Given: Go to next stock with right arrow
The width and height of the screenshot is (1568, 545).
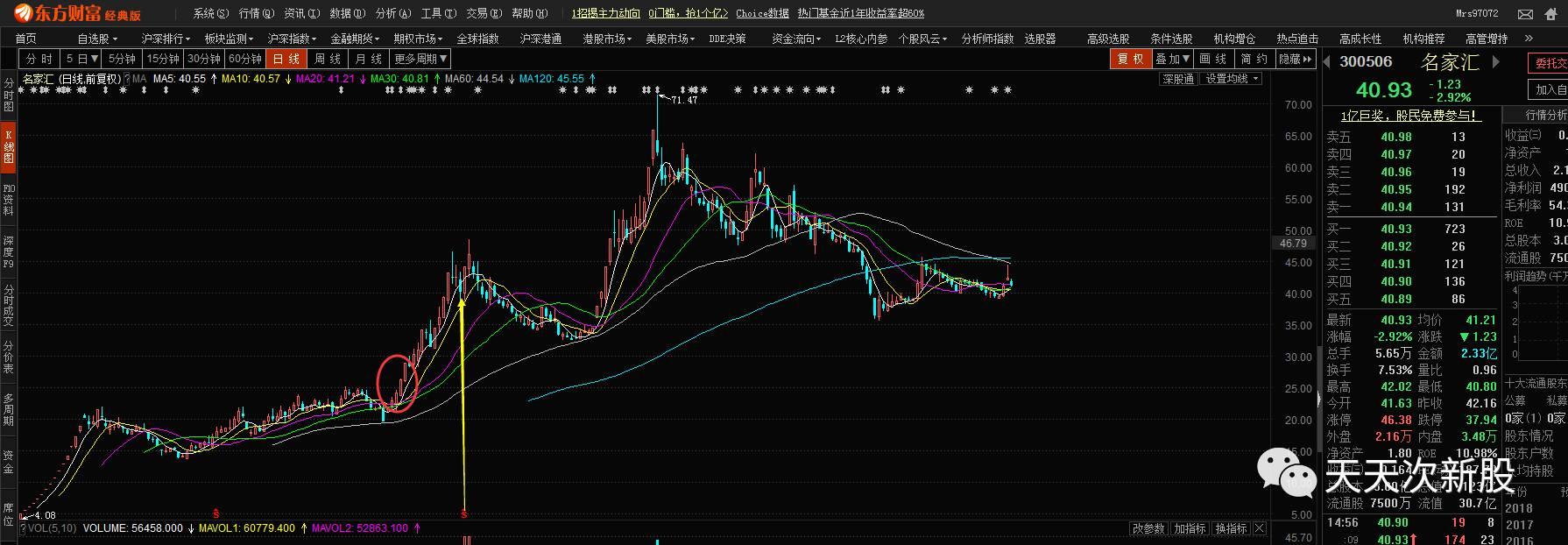Looking at the screenshot, I should (1496, 61).
